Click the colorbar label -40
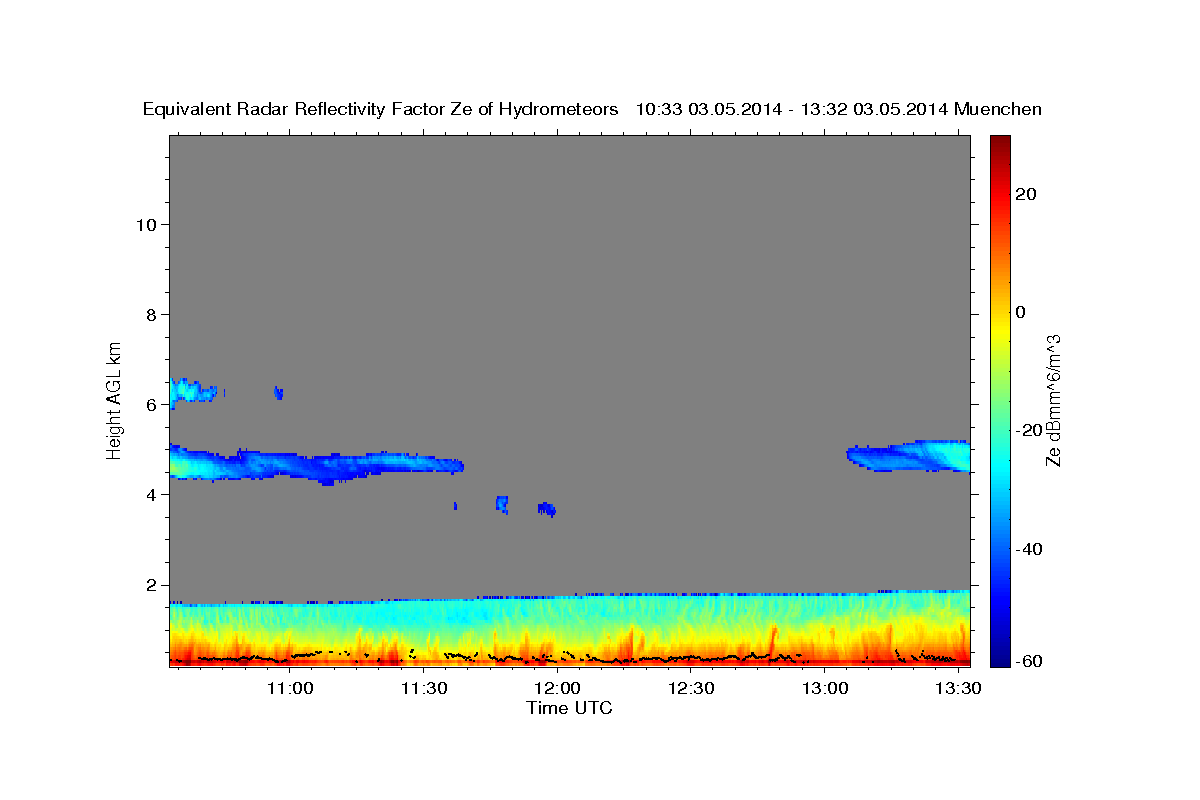The width and height of the screenshot is (1200, 800). [1029, 548]
